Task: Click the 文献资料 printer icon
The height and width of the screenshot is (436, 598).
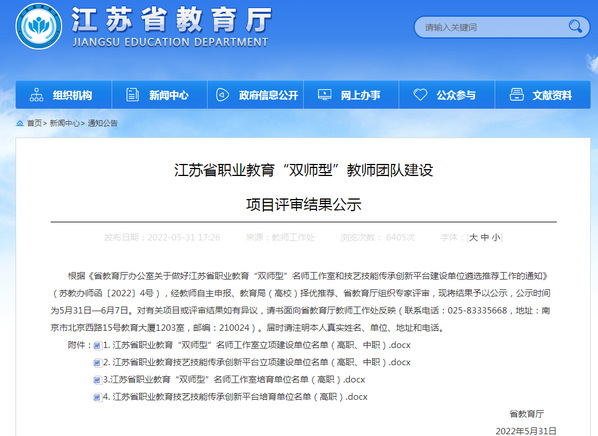Action: [516, 95]
